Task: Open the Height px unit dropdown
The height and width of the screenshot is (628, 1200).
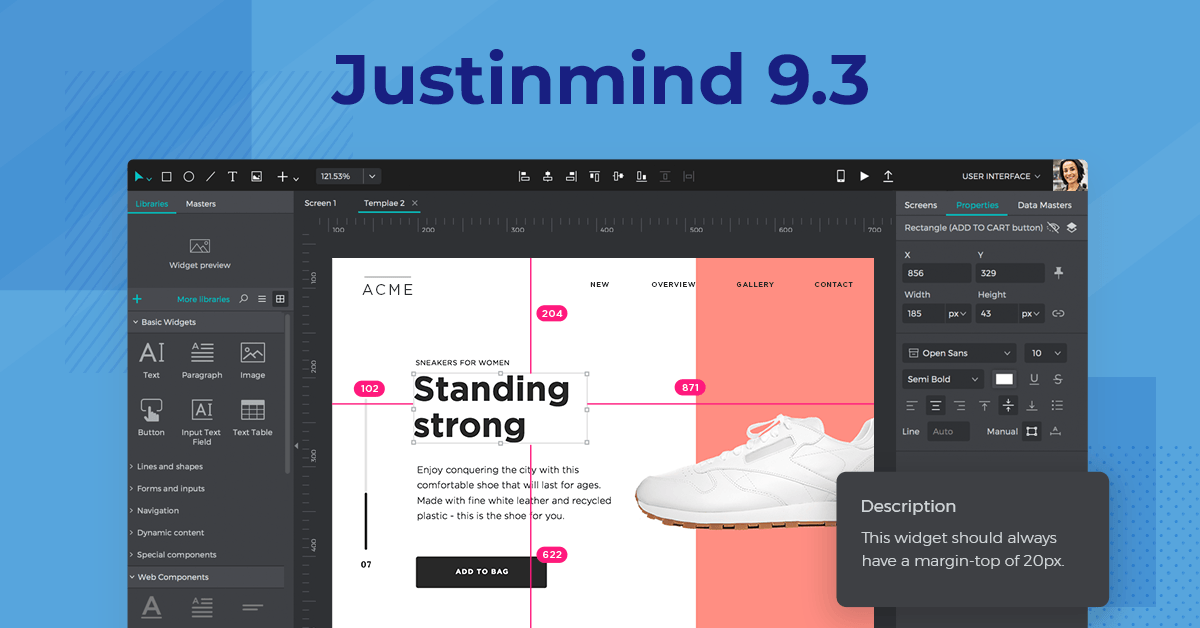Action: [x=1031, y=313]
